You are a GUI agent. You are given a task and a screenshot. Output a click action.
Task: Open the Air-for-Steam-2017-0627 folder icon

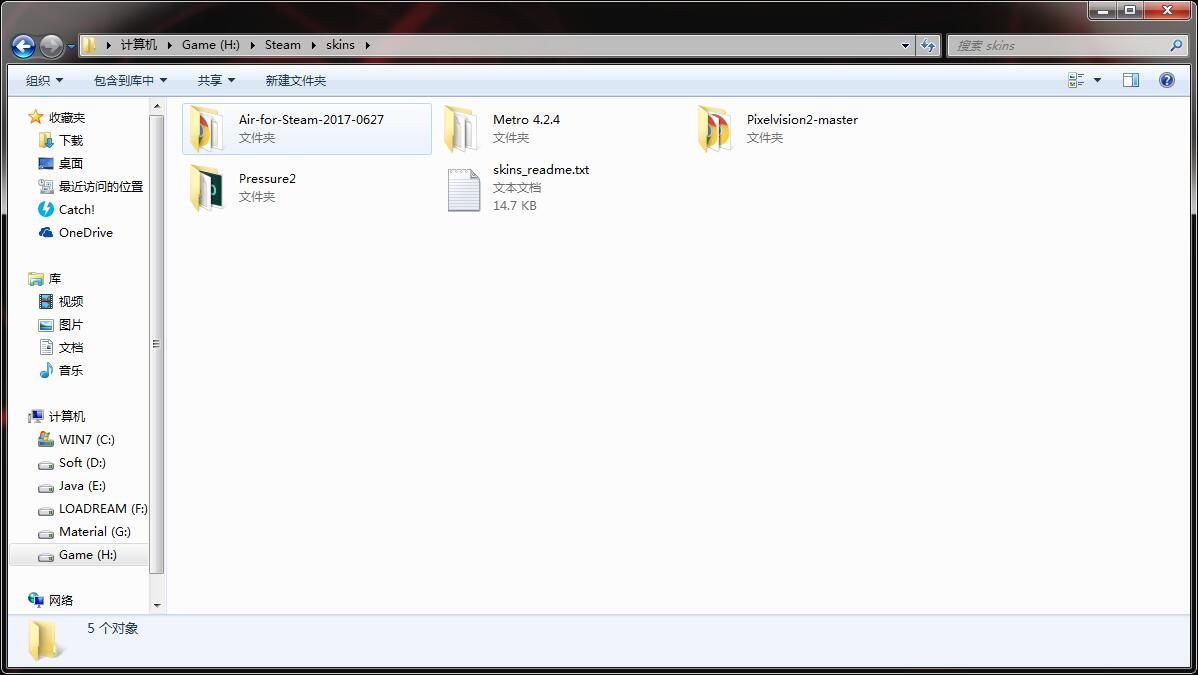[206, 129]
